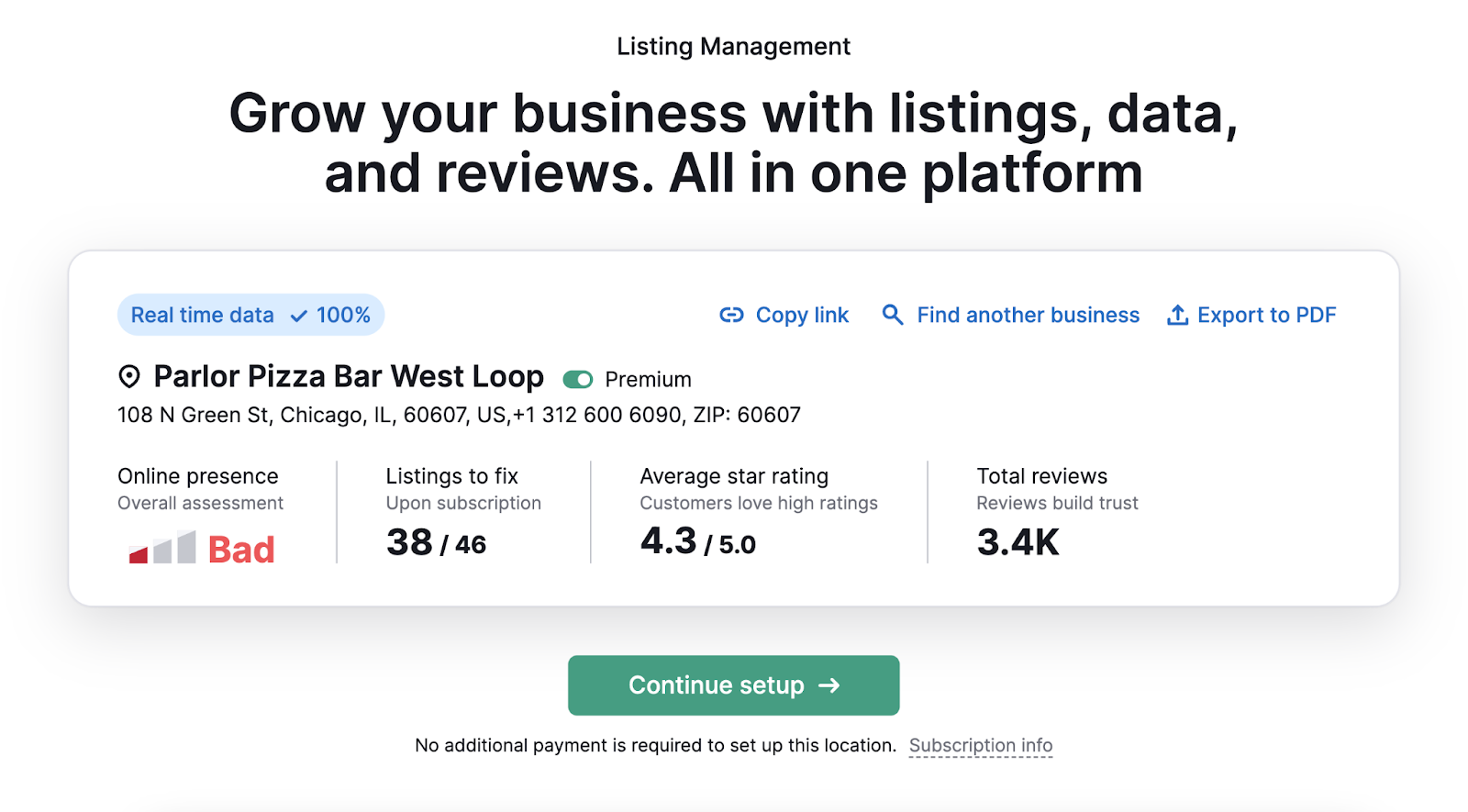Click the 38 / 46 listings to fix value
This screenshot has height=812, width=1468.
[436, 543]
